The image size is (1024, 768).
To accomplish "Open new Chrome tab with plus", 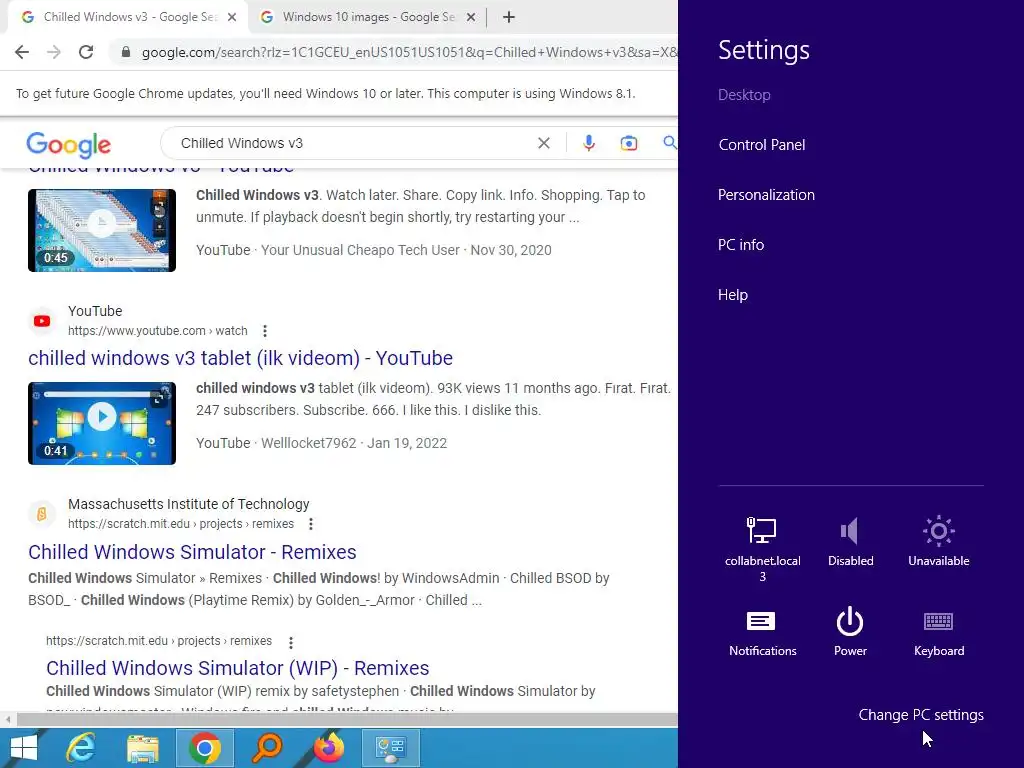I will [509, 17].
